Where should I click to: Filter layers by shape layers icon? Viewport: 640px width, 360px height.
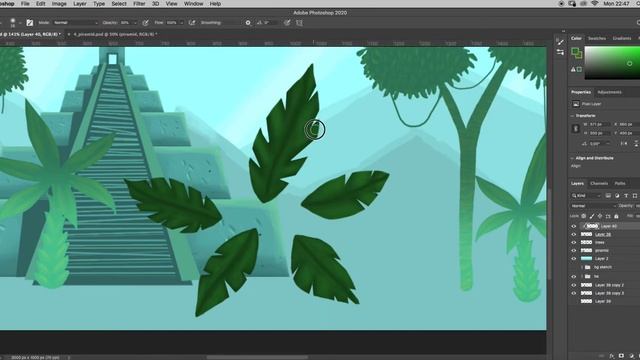click(635, 196)
